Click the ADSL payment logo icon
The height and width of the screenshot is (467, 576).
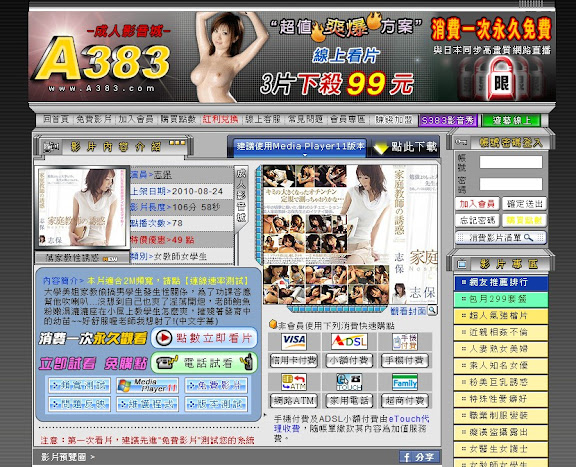click(349, 341)
